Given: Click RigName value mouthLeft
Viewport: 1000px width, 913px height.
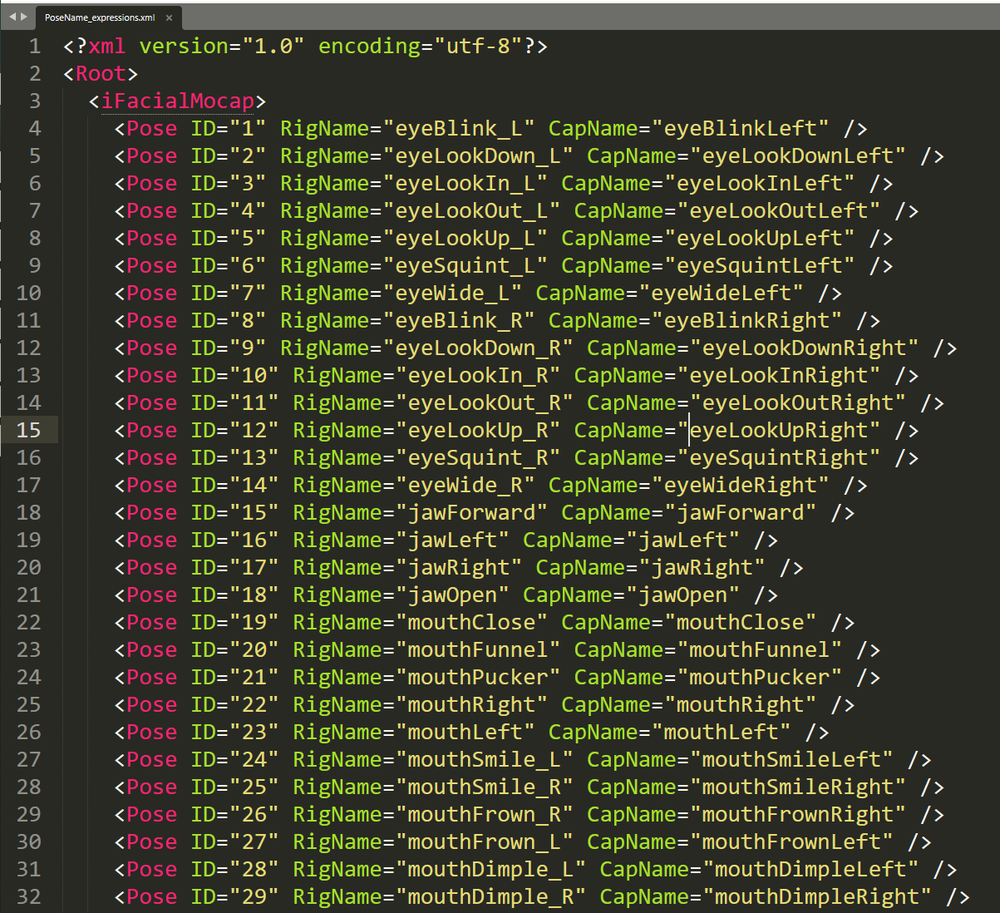Looking at the screenshot, I should [x=465, y=732].
